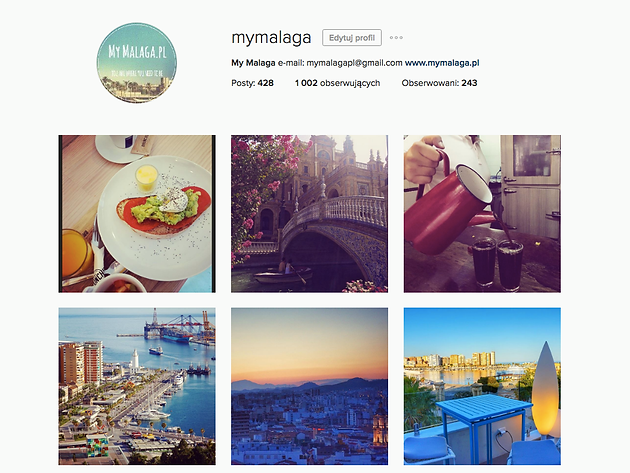Open the aerial harbor port photo
Image resolution: width=630 pixels, height=473 pixels.
[137, 386]
